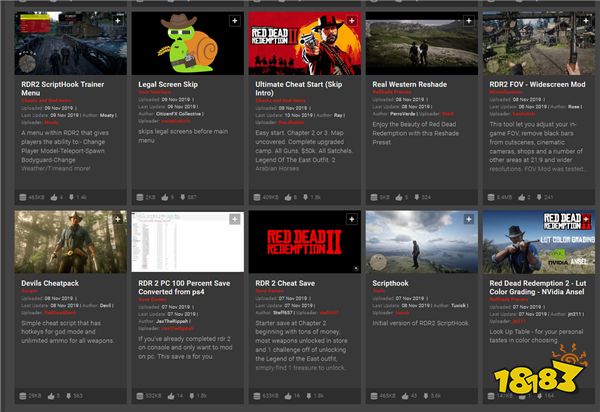This screenshot has height=412, width=600.
Task: Click the plus icon on Devils Cheatpack thumbnail
Action: [117, 220]
